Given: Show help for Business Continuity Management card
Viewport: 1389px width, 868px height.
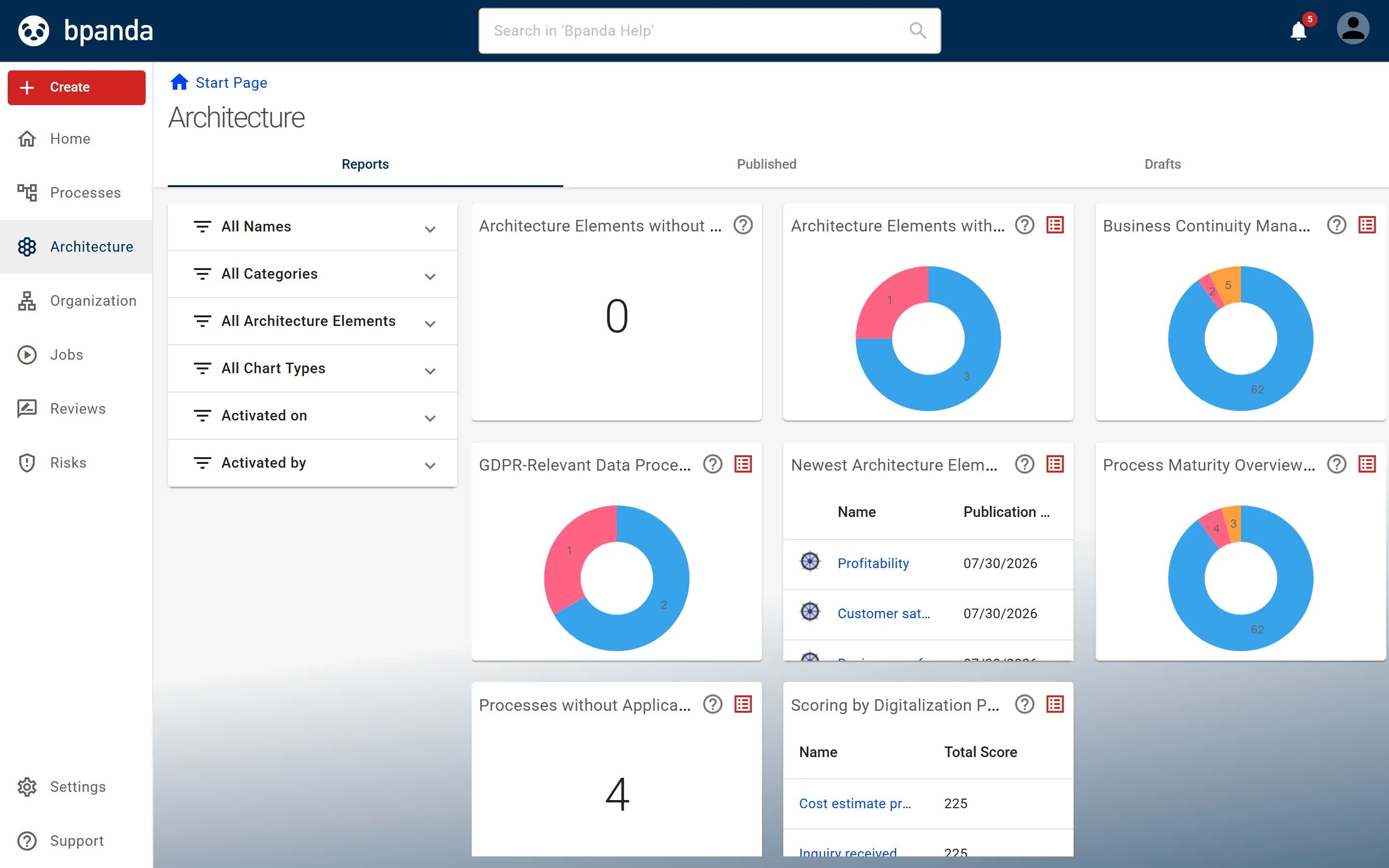Looking at the screenshot, I should [x=1336, y=225].
